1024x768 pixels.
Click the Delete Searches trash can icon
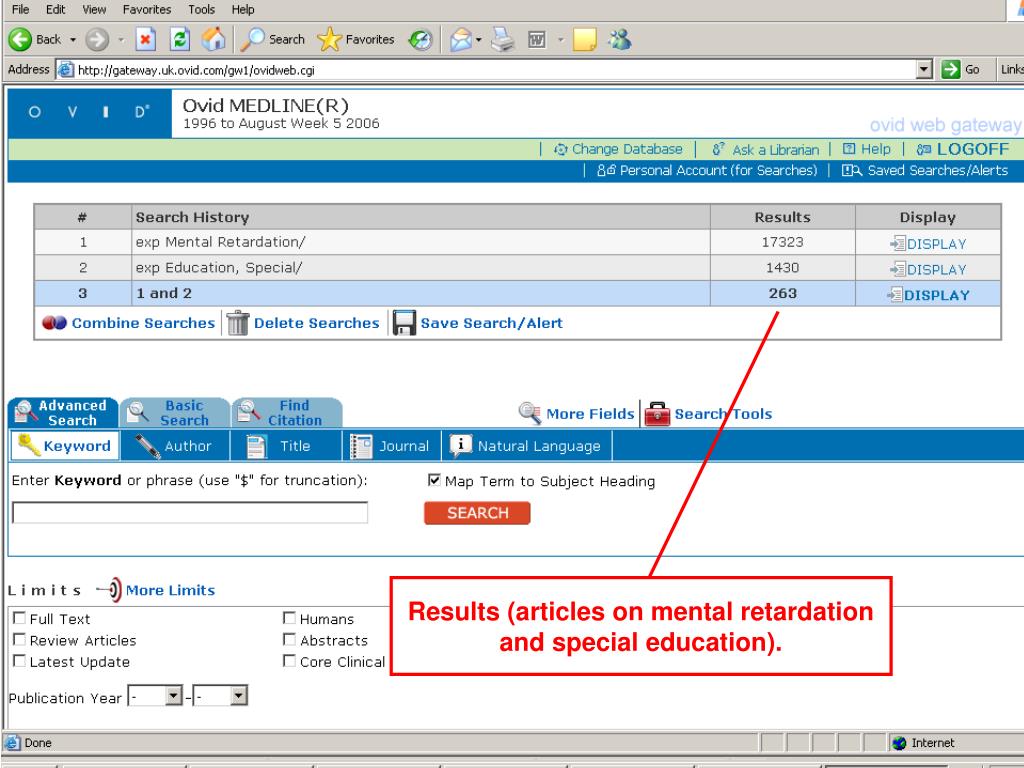238,323
